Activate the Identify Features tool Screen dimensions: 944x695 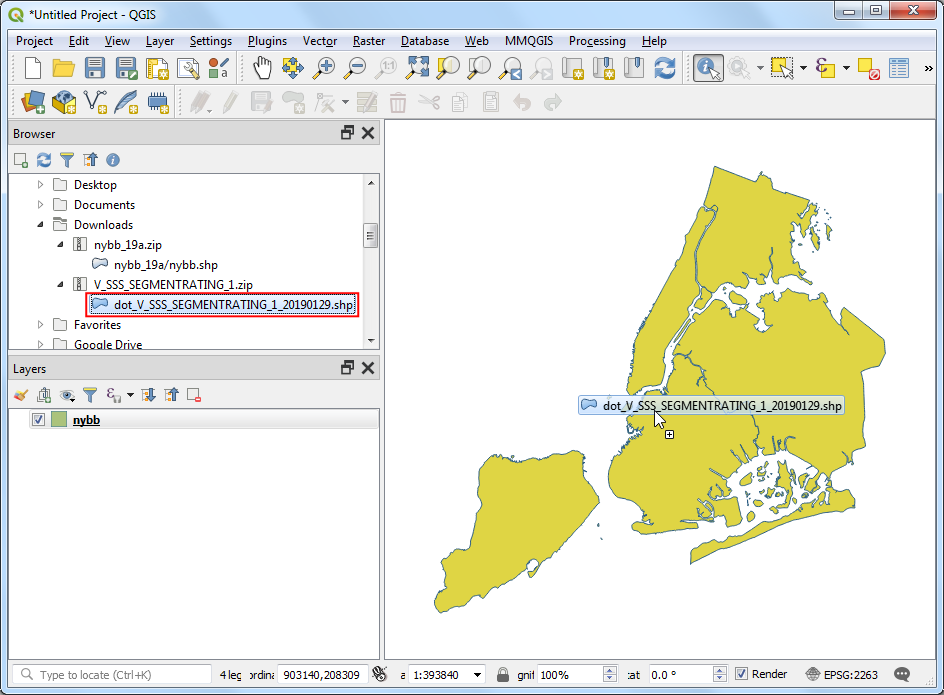pyautogui.click(x=708, y=68)
